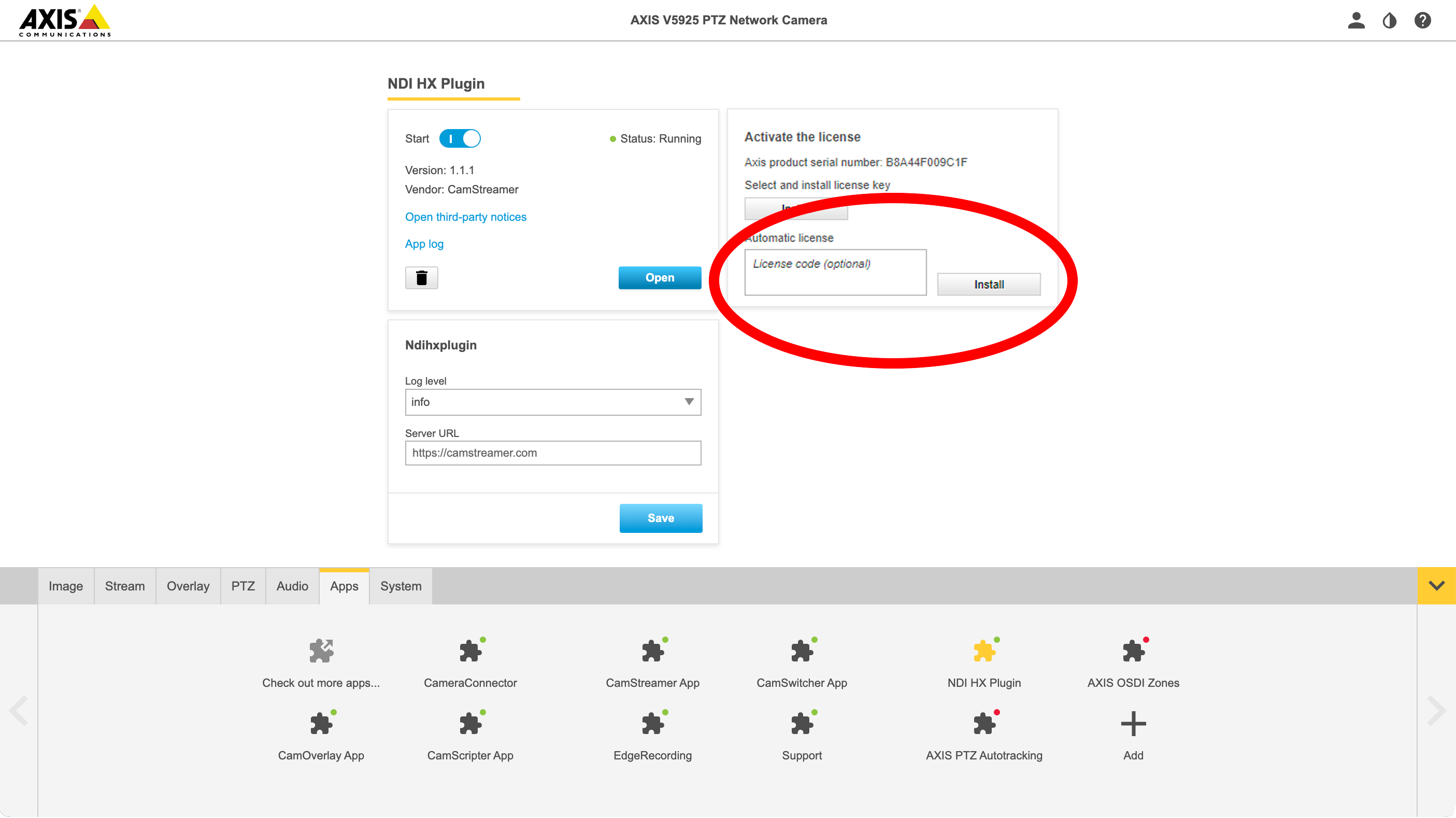
Task: Toggle the contrast theme icon
Action: pos(1389,21)
